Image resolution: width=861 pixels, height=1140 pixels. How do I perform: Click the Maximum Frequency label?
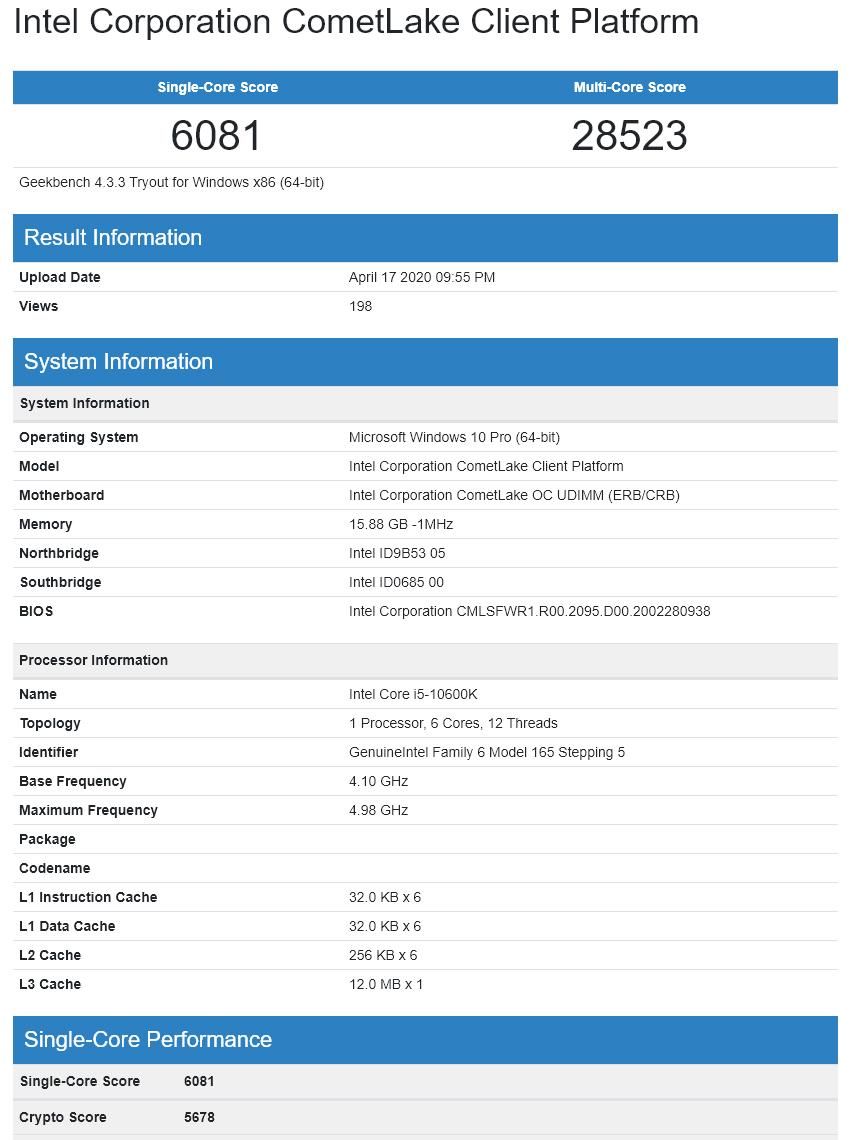tap(88, 811)
